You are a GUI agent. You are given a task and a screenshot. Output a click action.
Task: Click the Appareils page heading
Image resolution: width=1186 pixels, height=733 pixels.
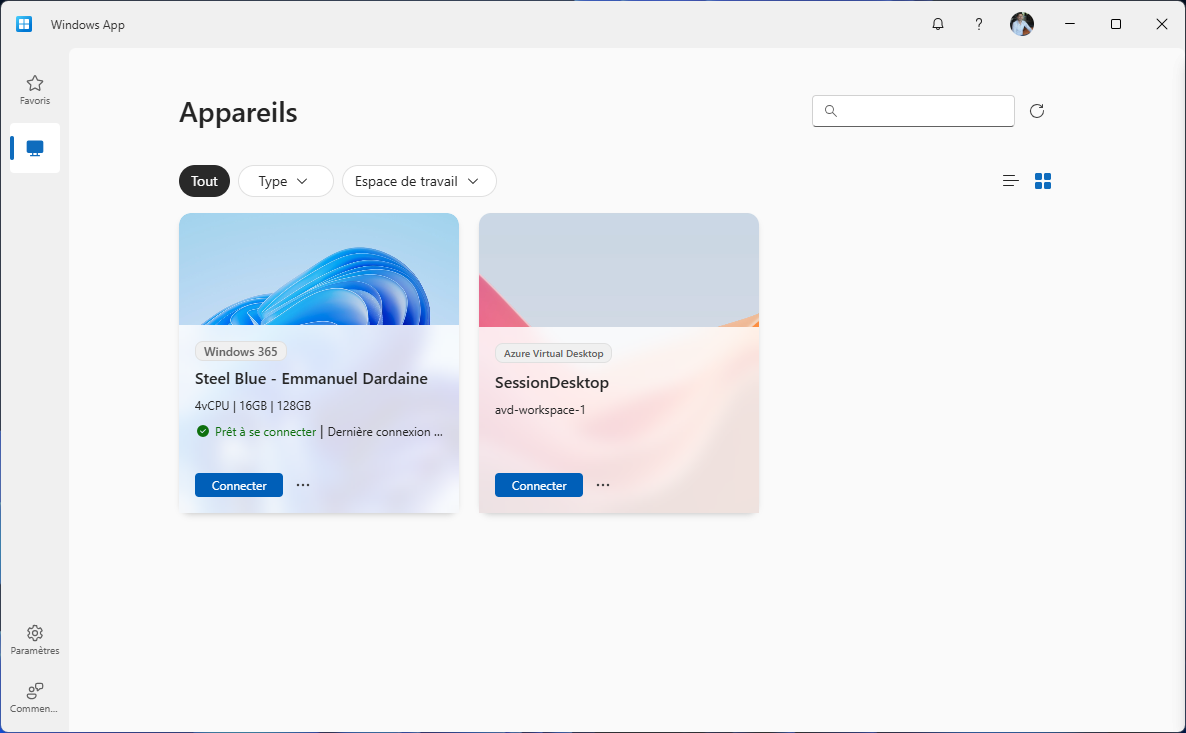[x=238, y=113]
